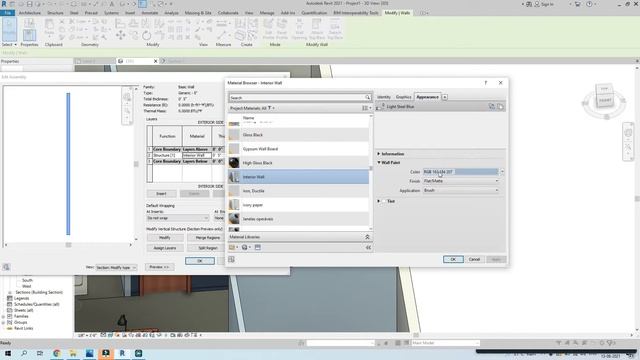Click the search magnifier icon in Material Browser
This screenshot has height=360, width=640.
click(367, 98)
